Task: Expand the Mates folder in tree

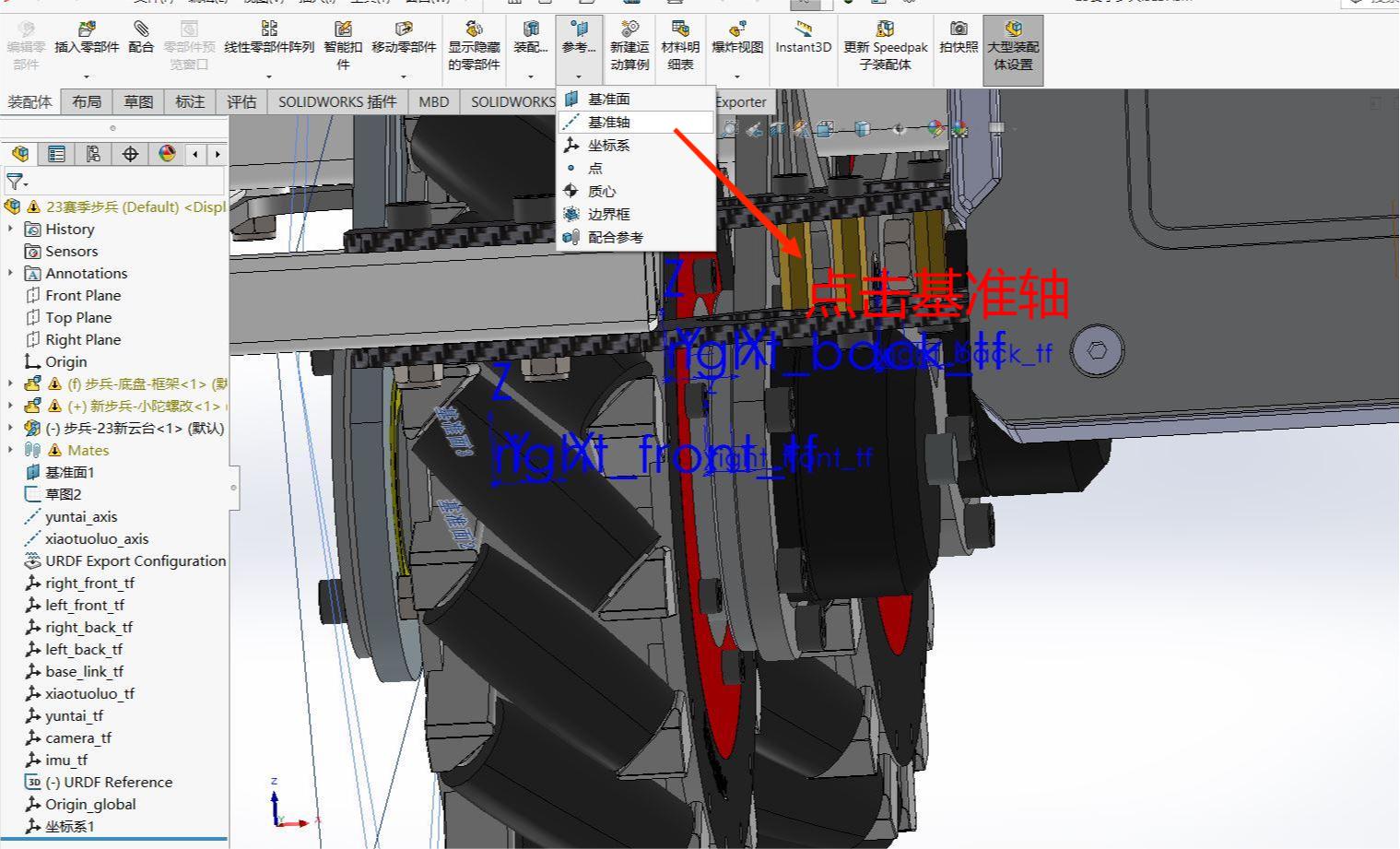Action: 11,450
